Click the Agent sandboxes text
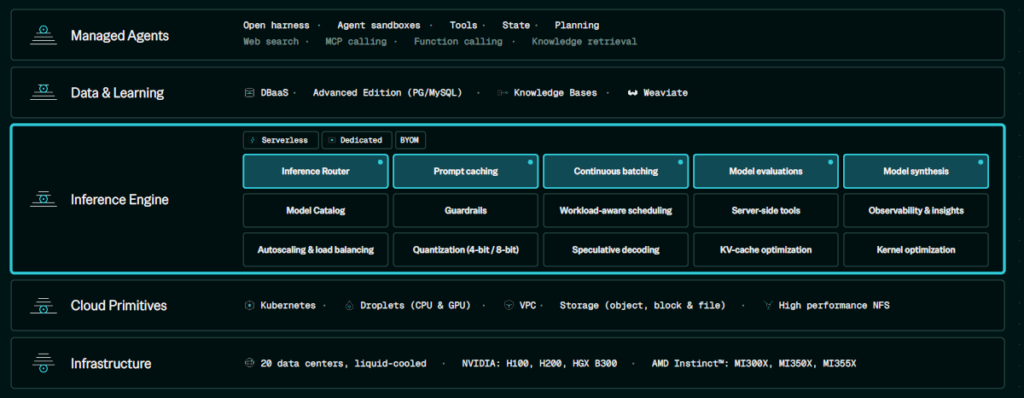 [x=379, y=25]
